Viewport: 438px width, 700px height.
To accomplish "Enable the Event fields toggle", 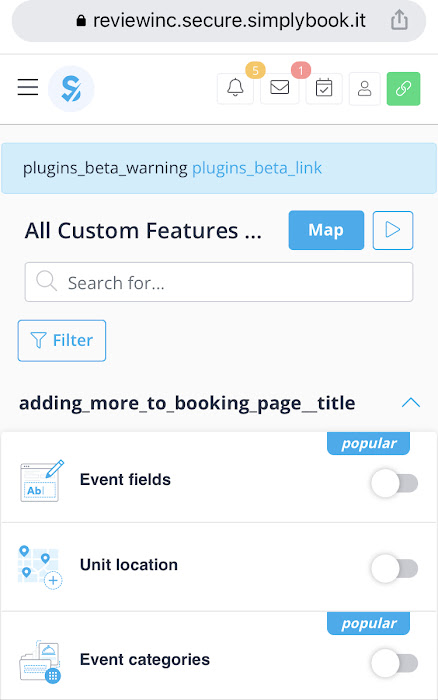I will (394, 483).
